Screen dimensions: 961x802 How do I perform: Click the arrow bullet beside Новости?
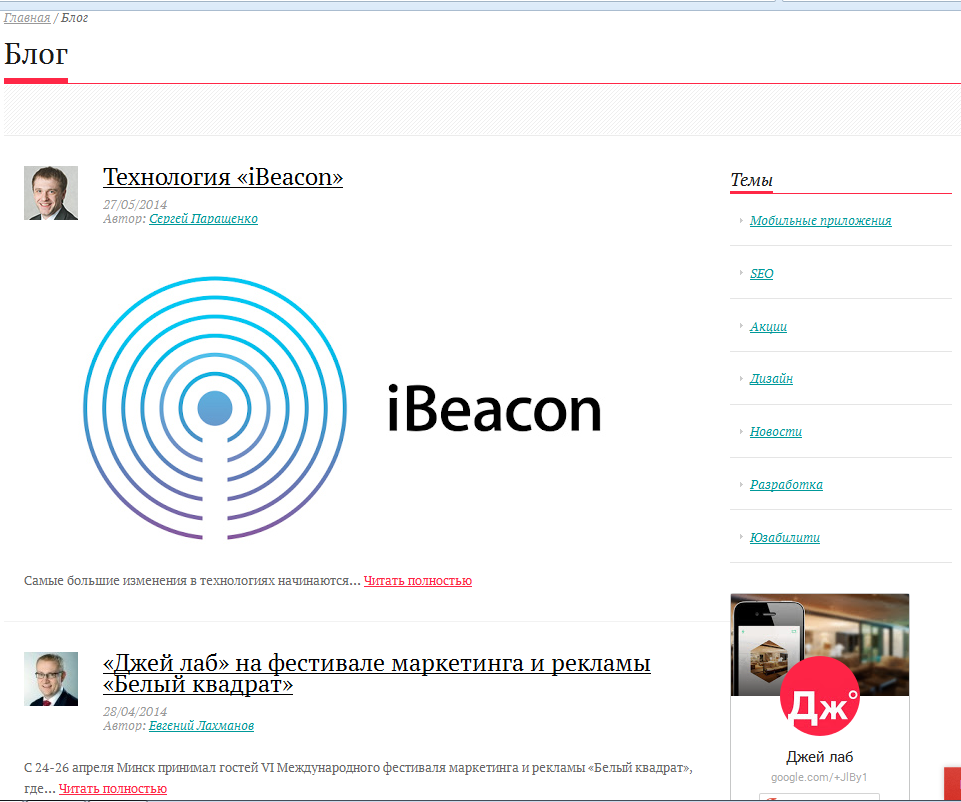tap(741, 431)
